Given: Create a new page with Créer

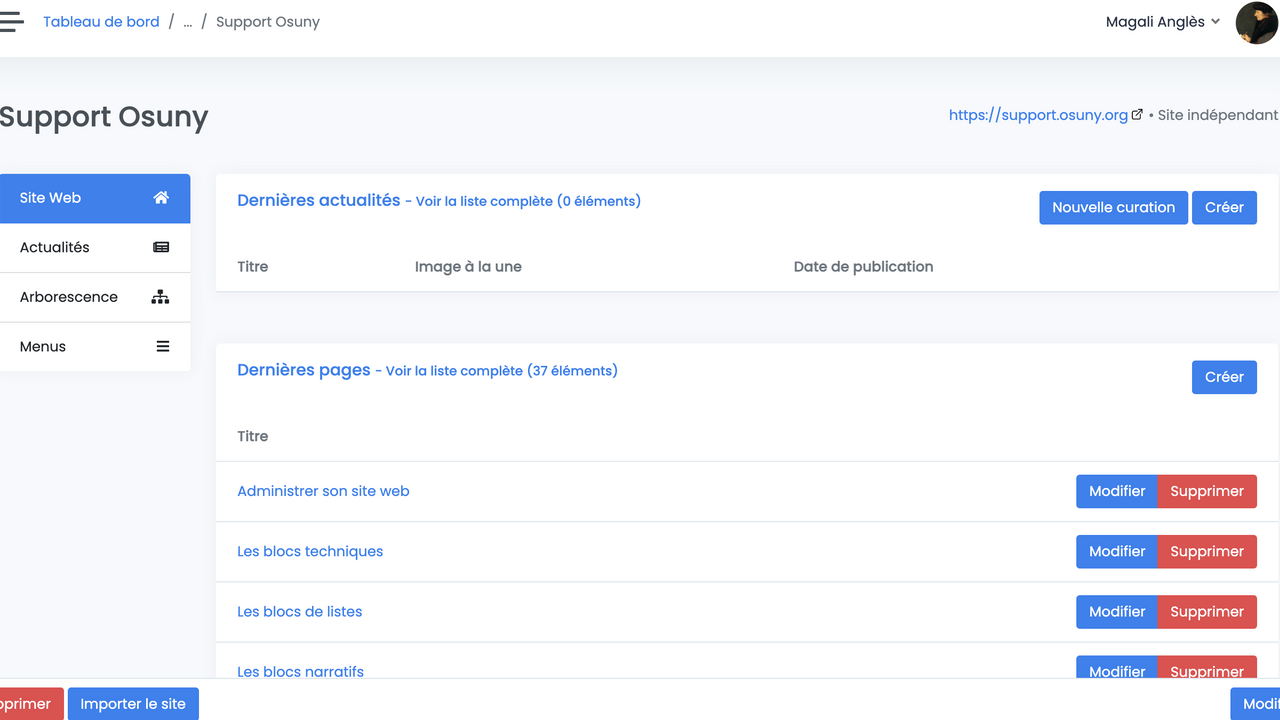Looking at the screenshot, I should 1224,377.
